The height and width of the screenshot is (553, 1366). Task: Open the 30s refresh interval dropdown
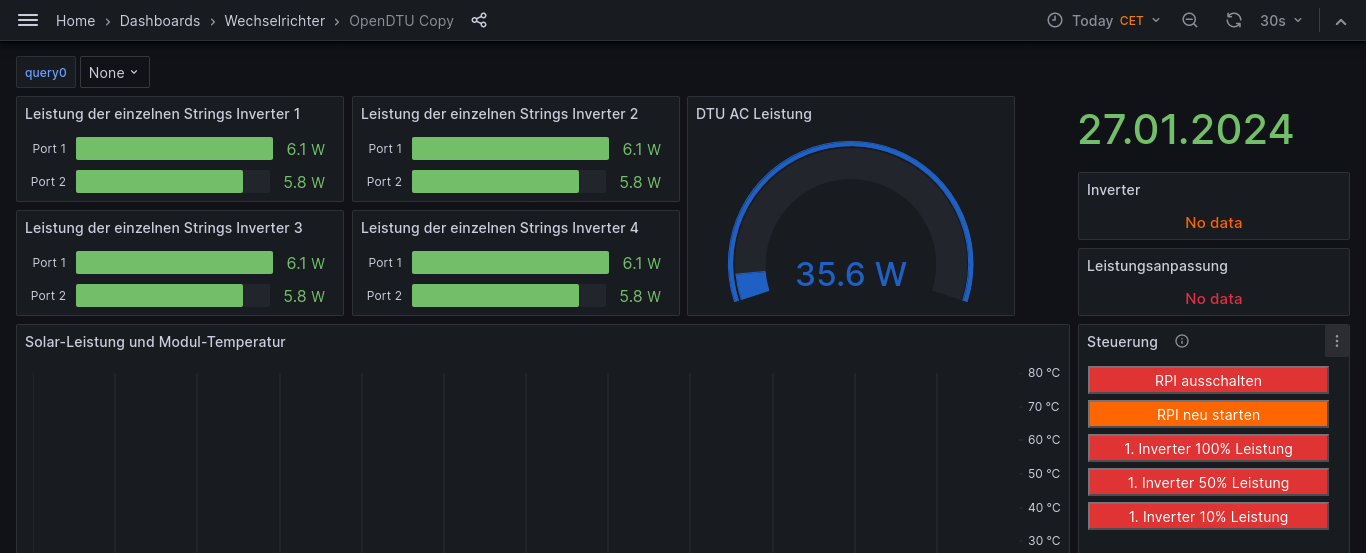pos(1281,20)
